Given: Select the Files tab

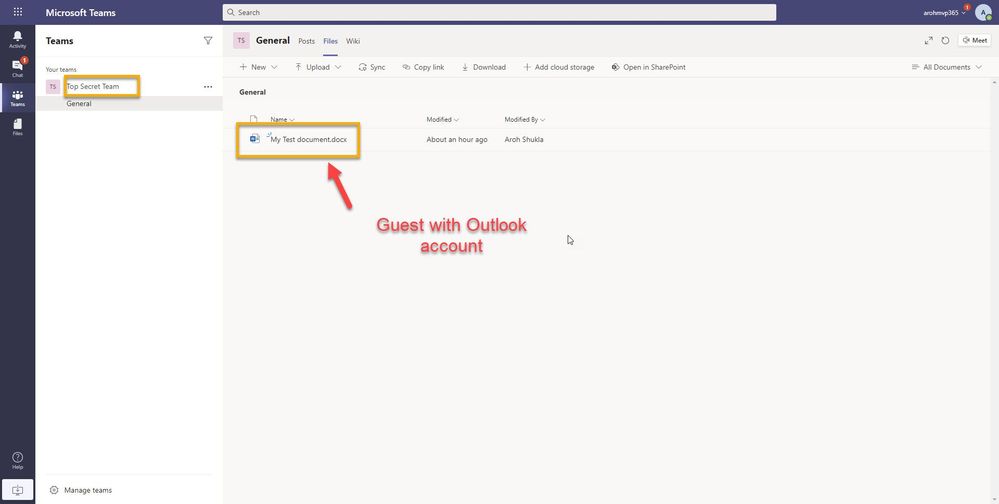Looking at the screenshot, I should tap(330, 41).
